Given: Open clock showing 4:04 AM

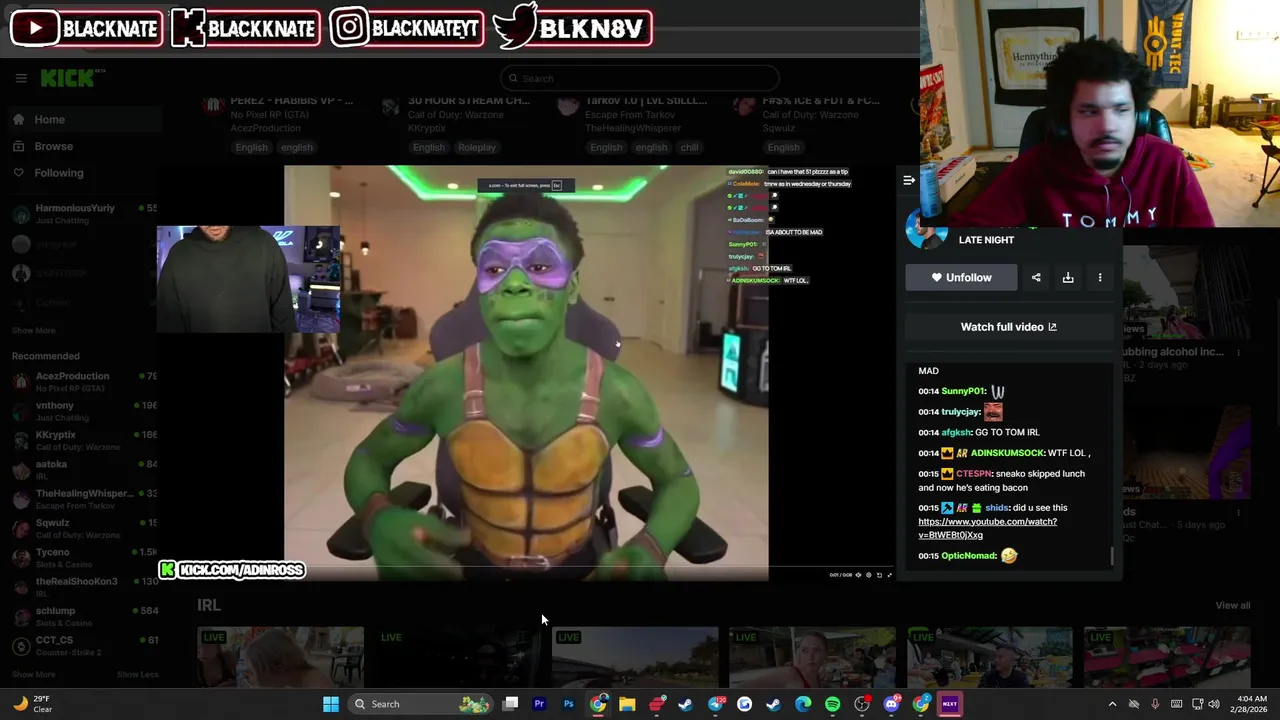Looking at the screenshot, I should [1250, 704].
